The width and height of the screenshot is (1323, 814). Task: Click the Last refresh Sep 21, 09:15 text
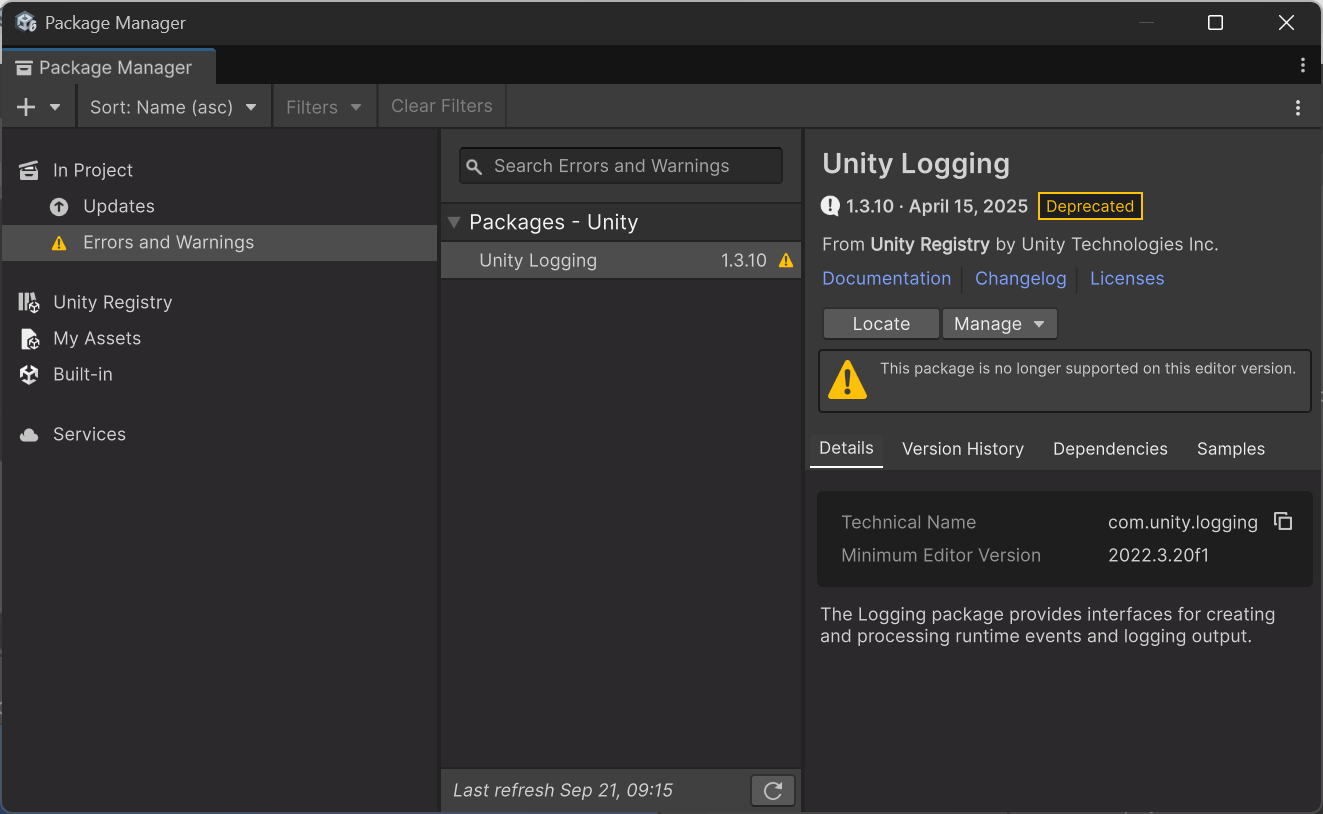[563, 790]
